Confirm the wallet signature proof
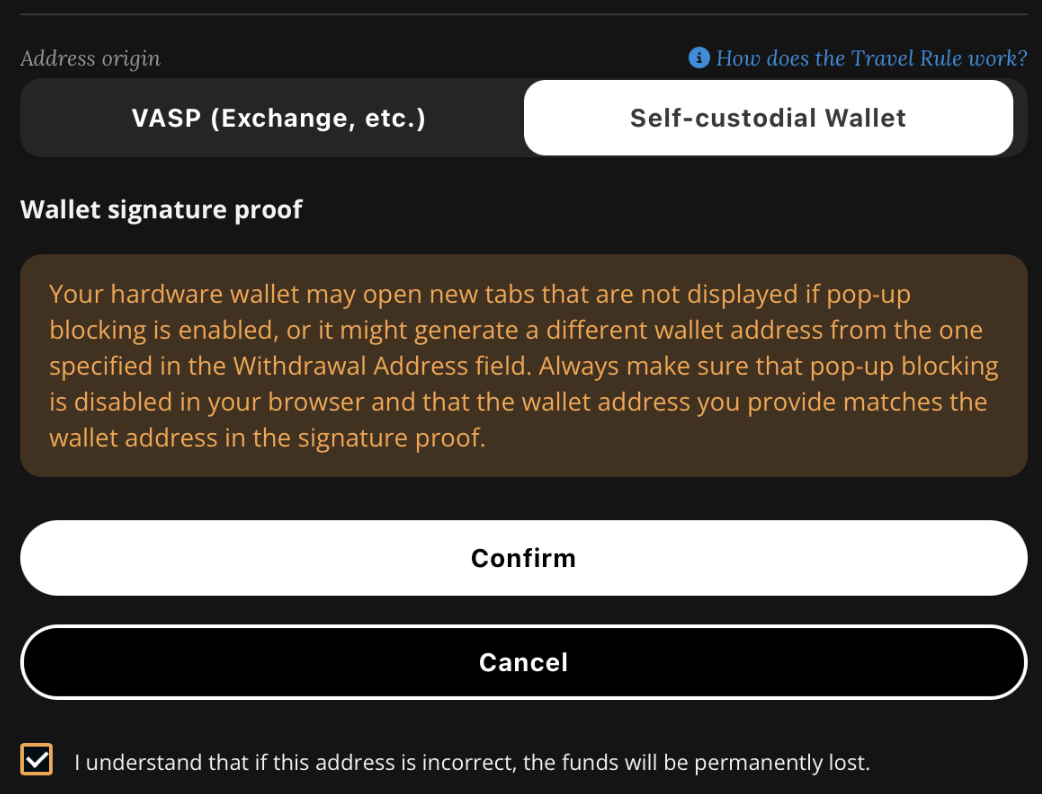This screenshot has height=794, width=1042. click(x=523, y=558)
